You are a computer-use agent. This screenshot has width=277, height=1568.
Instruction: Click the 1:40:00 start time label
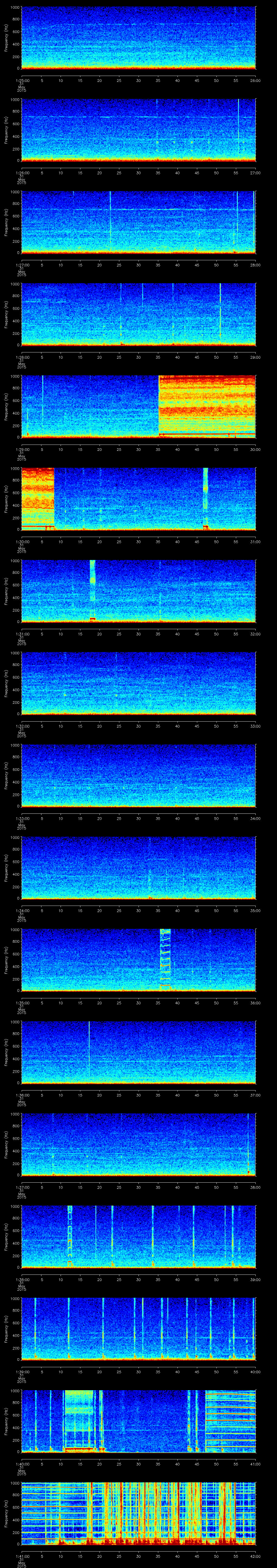(x=22, y=1464)
